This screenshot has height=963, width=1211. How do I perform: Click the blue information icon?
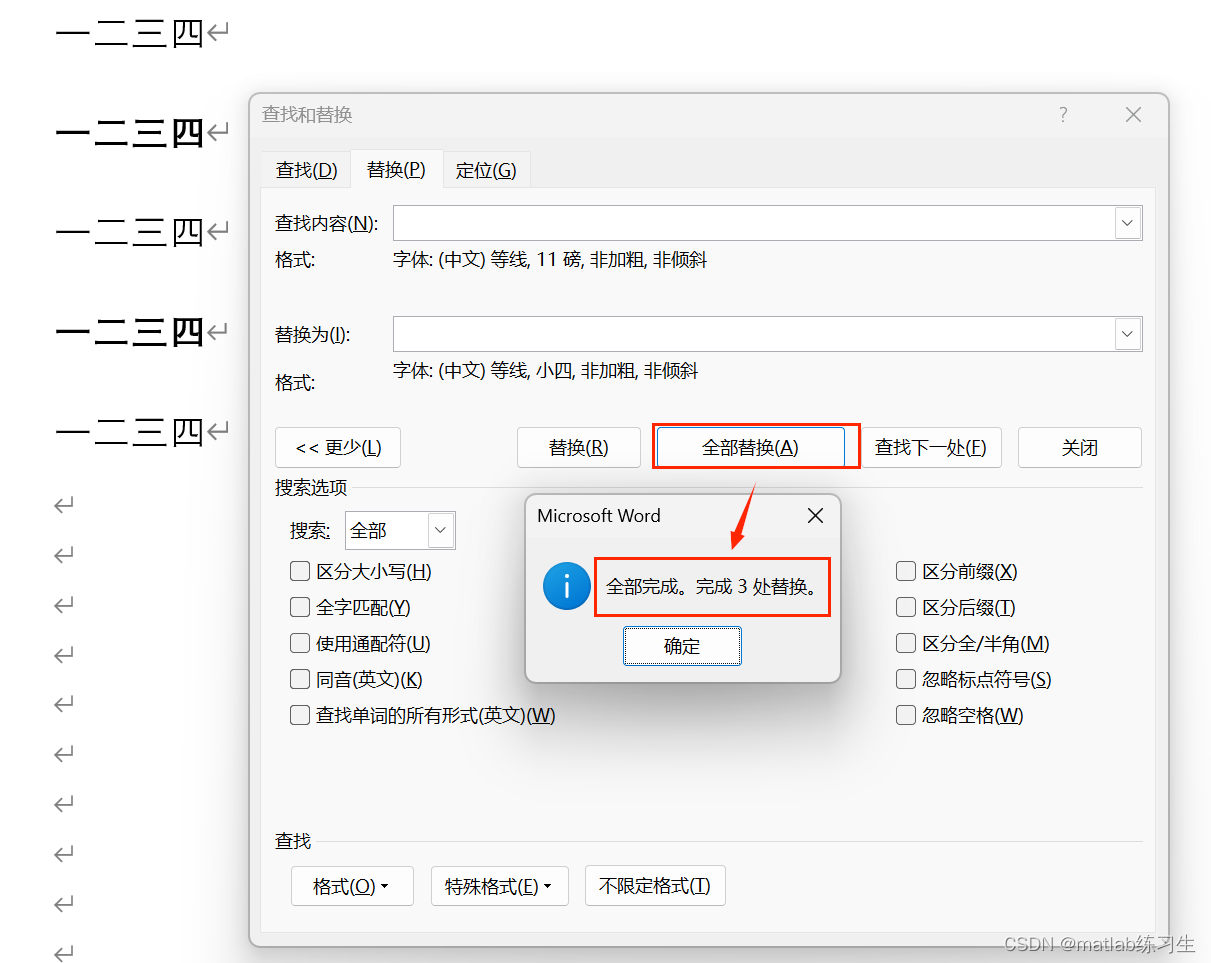pyautogui.click(x=566, y=586)
